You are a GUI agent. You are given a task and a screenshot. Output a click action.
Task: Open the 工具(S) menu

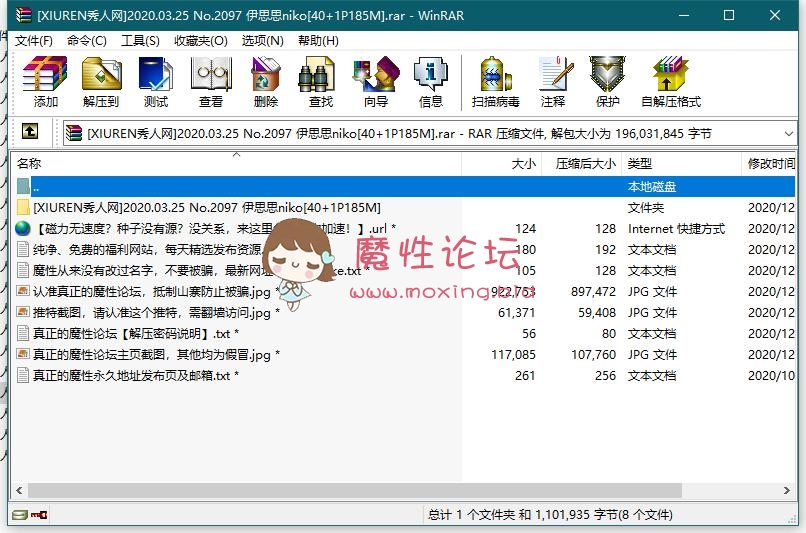[x=140, y=41]
